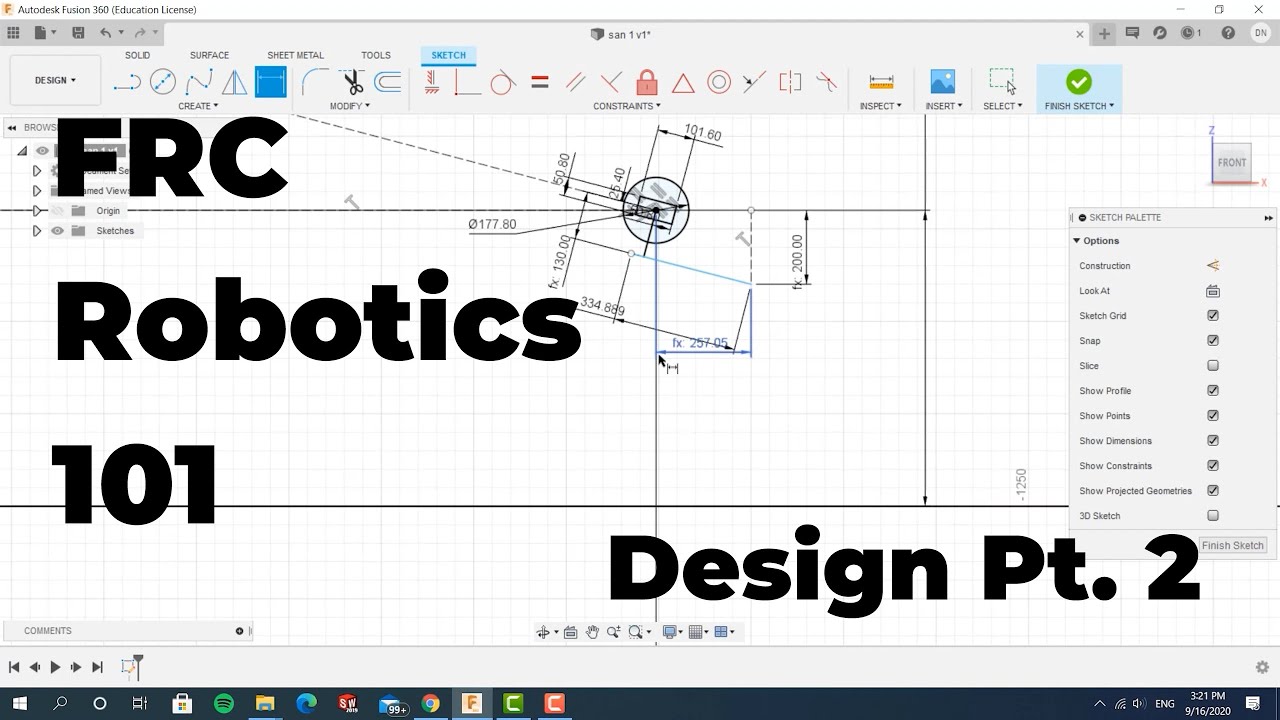
Task: Open the DESIGN workspace dropdown
Action: click(55, 80)
